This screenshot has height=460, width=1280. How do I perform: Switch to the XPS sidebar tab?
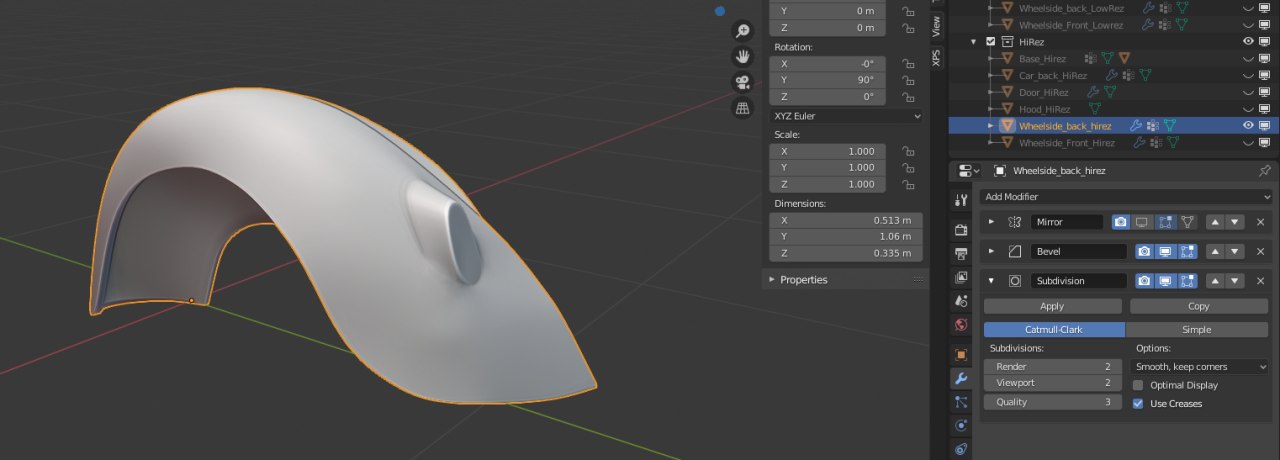click(x=936, y=57)
